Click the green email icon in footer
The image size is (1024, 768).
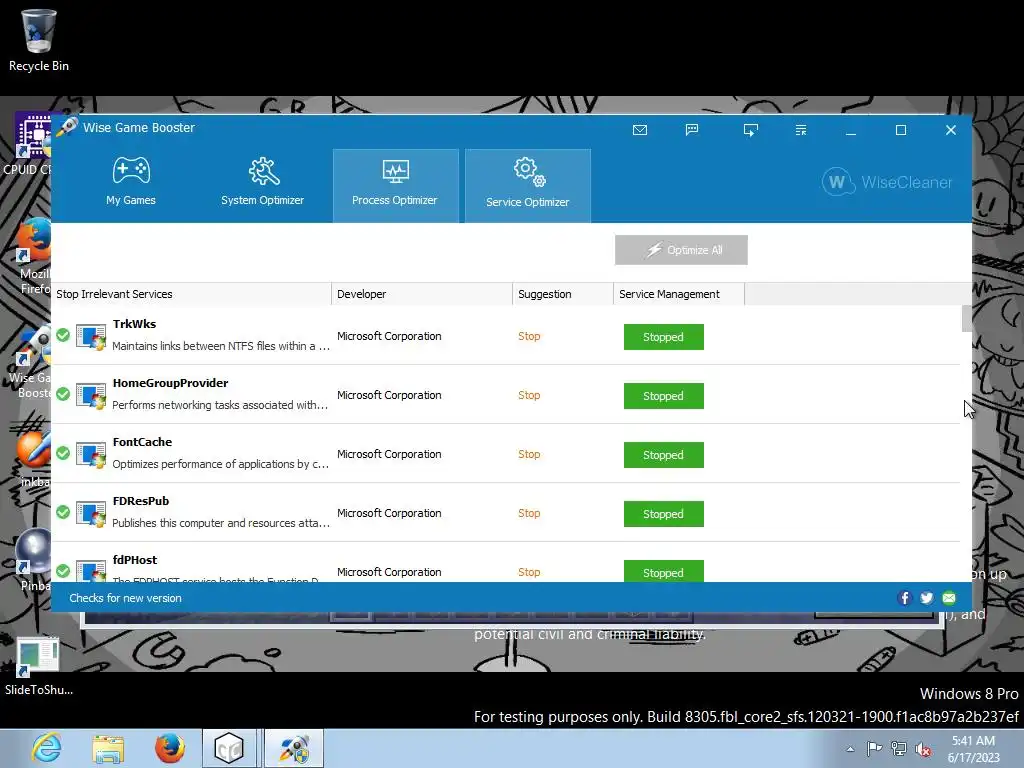949,598
